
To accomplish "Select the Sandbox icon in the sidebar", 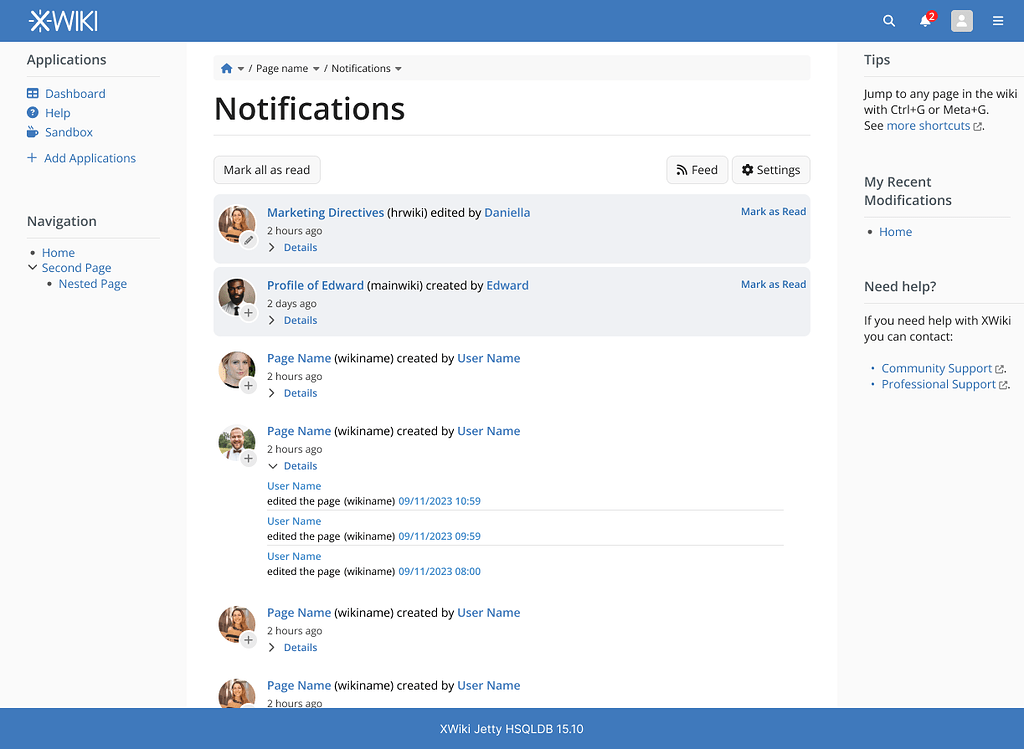I will pyautogui.click(x=31, y=132).
